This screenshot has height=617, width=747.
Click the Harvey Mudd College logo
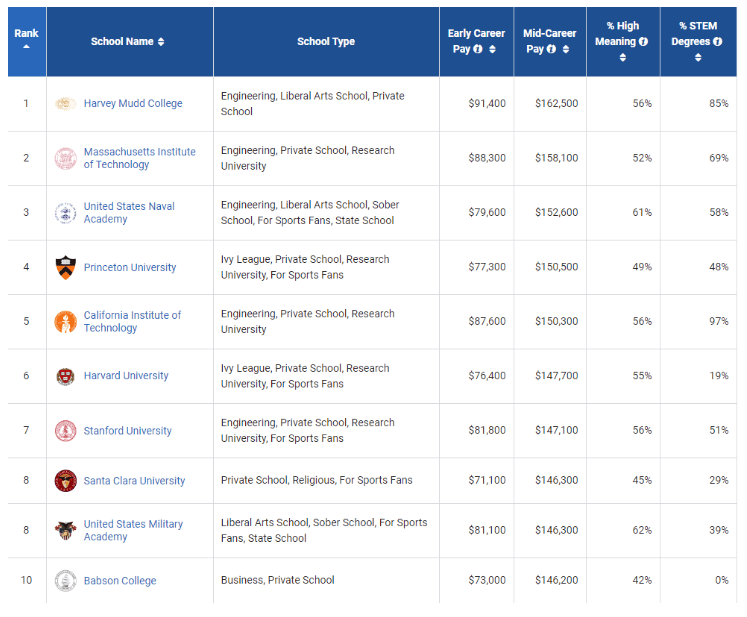click(65, 104)
